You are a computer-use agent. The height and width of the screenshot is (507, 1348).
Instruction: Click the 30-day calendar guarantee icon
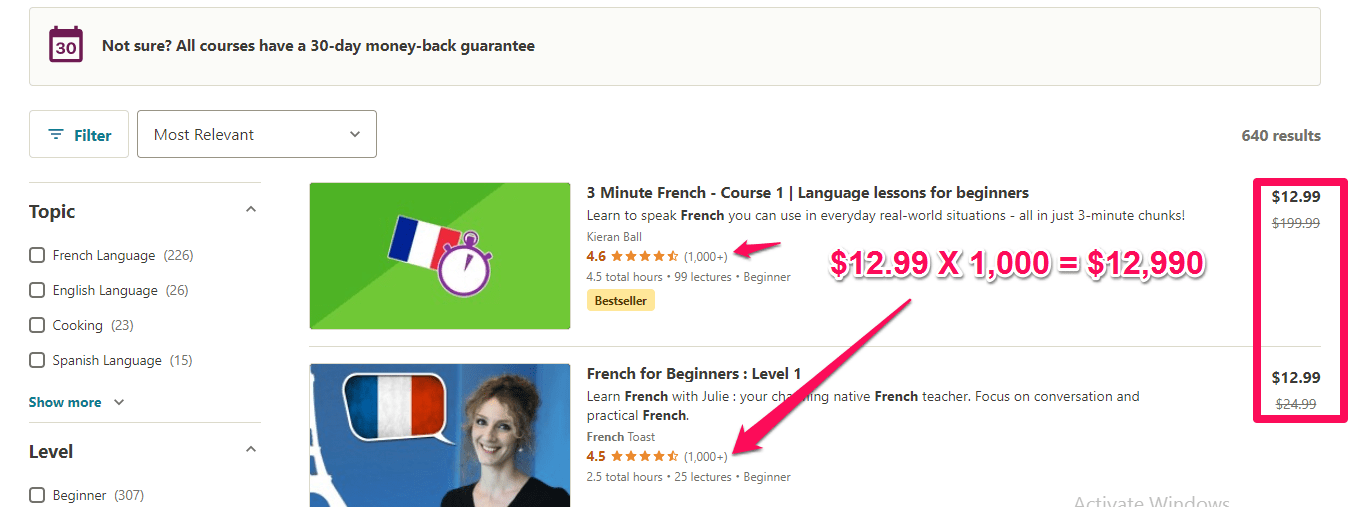pyautogui.click(x=66, y=46)
